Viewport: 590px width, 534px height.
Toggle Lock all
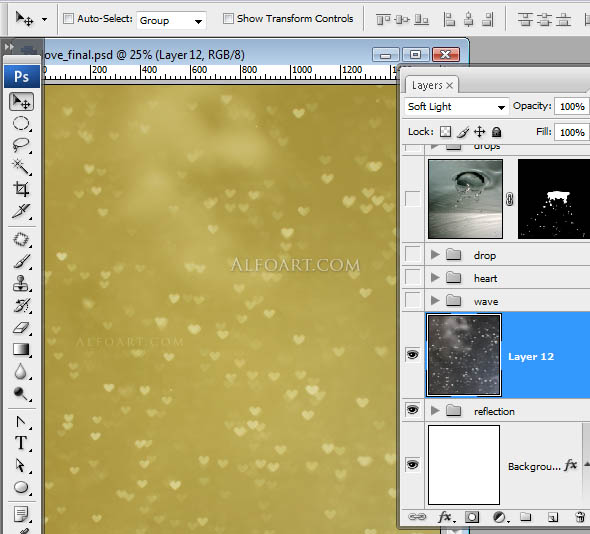pos(497,132)
